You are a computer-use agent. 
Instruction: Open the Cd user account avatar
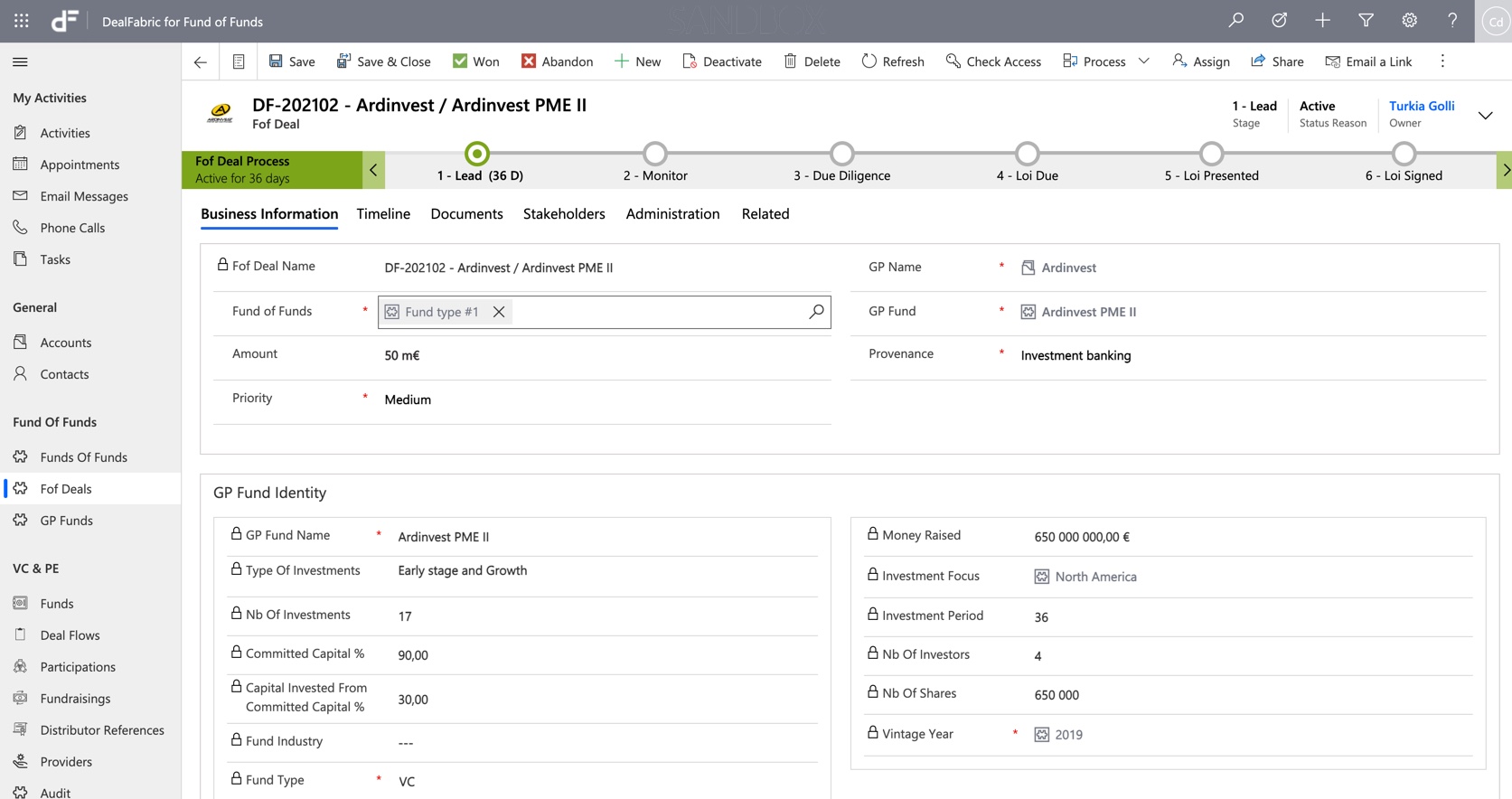[1495, 22]
